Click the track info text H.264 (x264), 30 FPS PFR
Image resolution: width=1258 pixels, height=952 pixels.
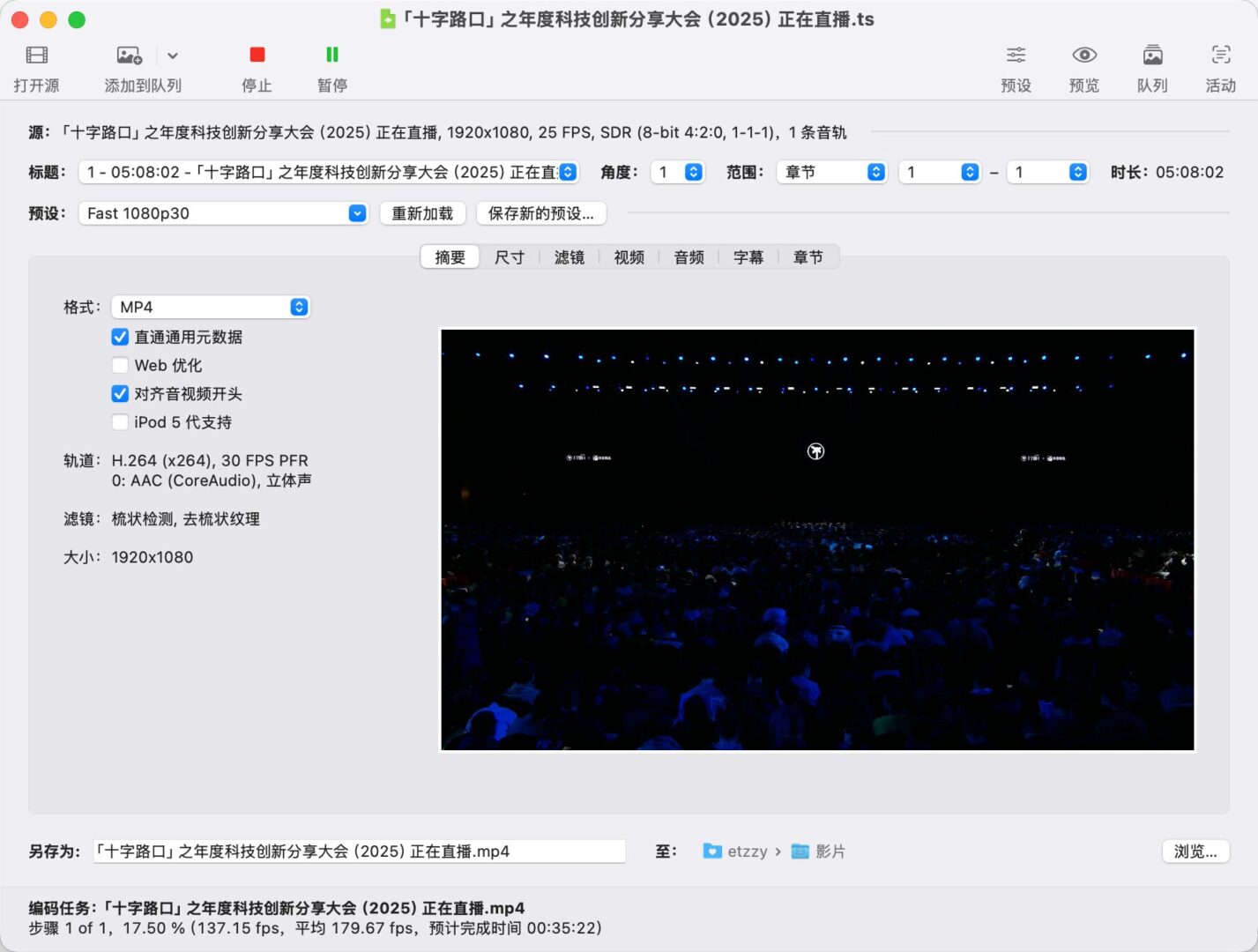(210, 460)
